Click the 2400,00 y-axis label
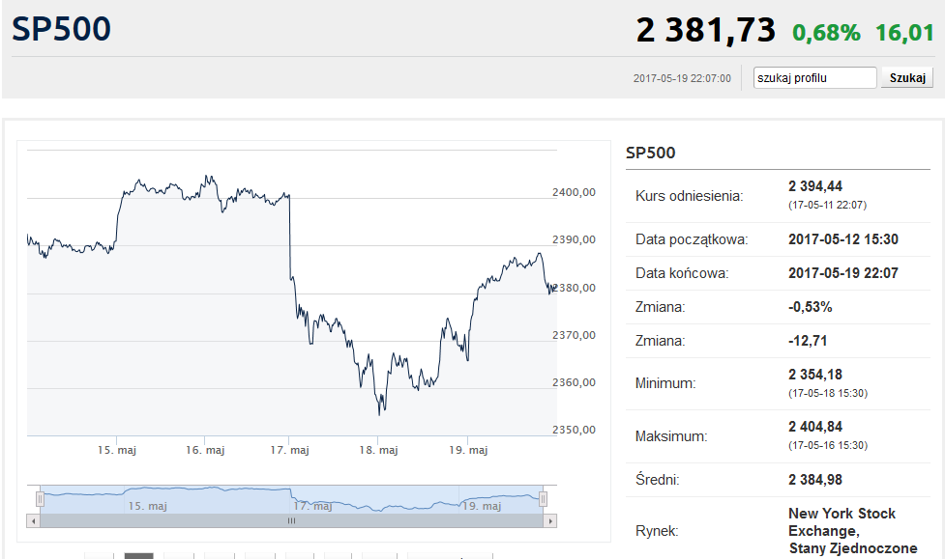Screen dimensions: 945x559 pos(574,192)
